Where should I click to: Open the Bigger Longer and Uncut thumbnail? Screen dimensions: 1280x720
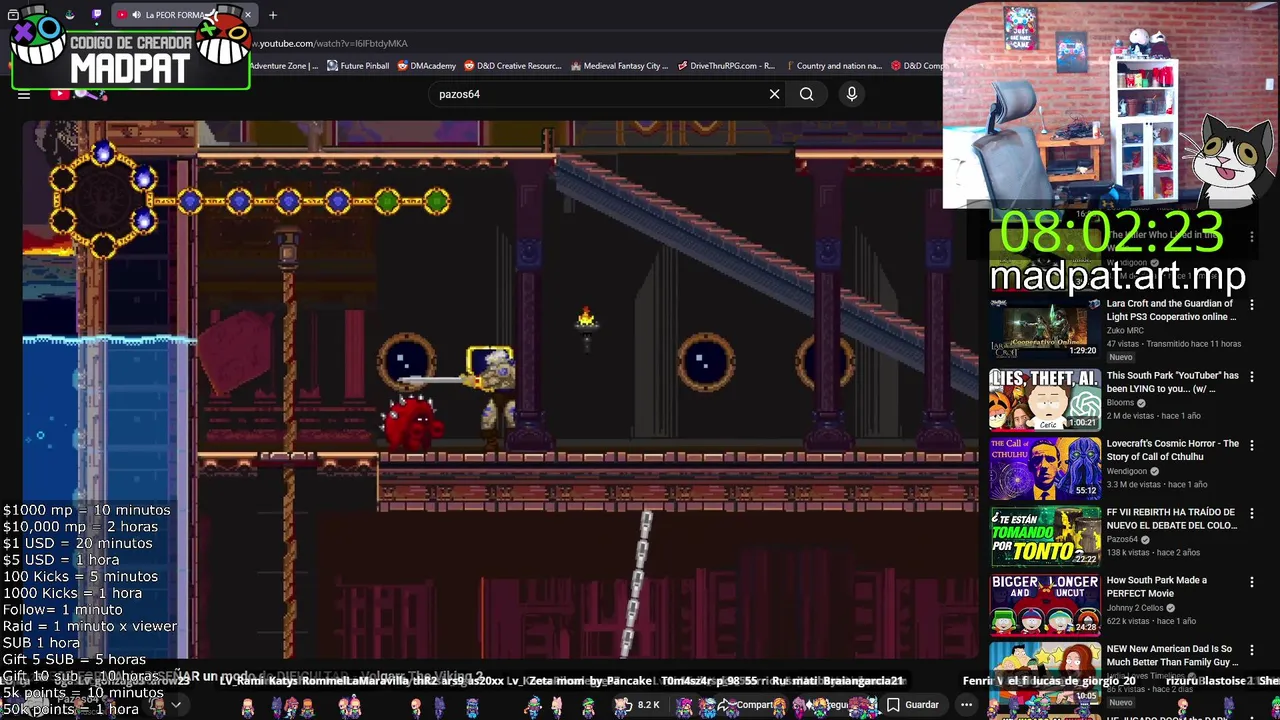coord(1045,605)
